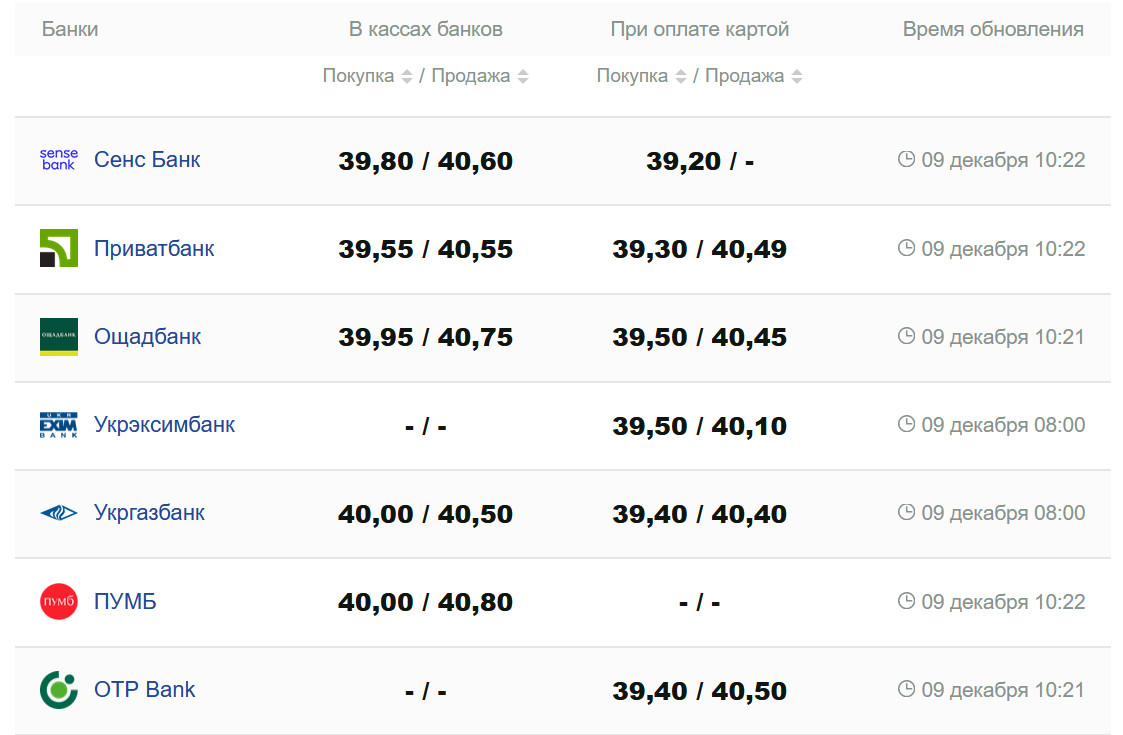
Task: Click the red ПУМБ logo icon
Action: [x=58, y=602]
